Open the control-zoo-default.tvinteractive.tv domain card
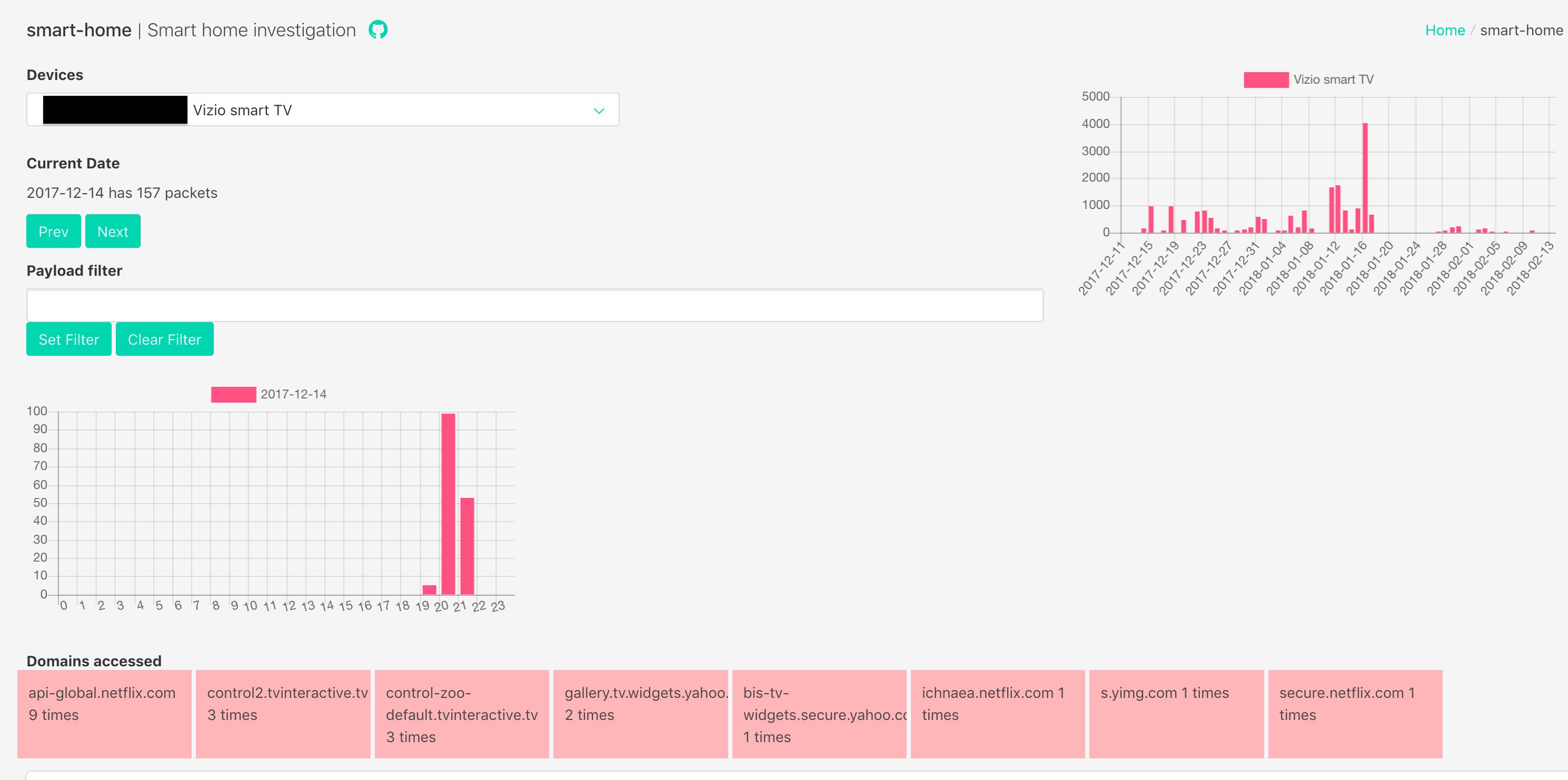 pyautogui.click(x=461, y=714)
